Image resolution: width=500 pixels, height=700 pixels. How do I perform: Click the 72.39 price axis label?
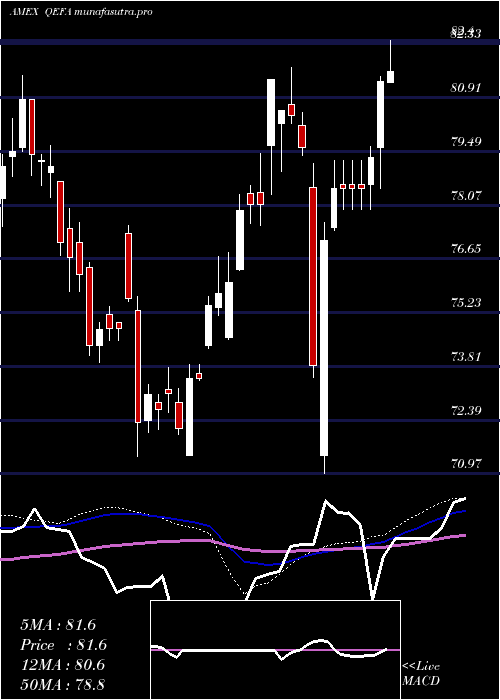point(466,410)
